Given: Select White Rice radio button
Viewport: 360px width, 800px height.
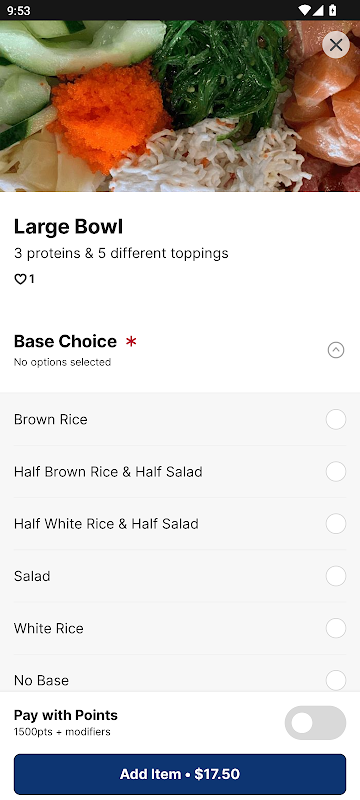Looking at the screenshot, I should point(336,628).
